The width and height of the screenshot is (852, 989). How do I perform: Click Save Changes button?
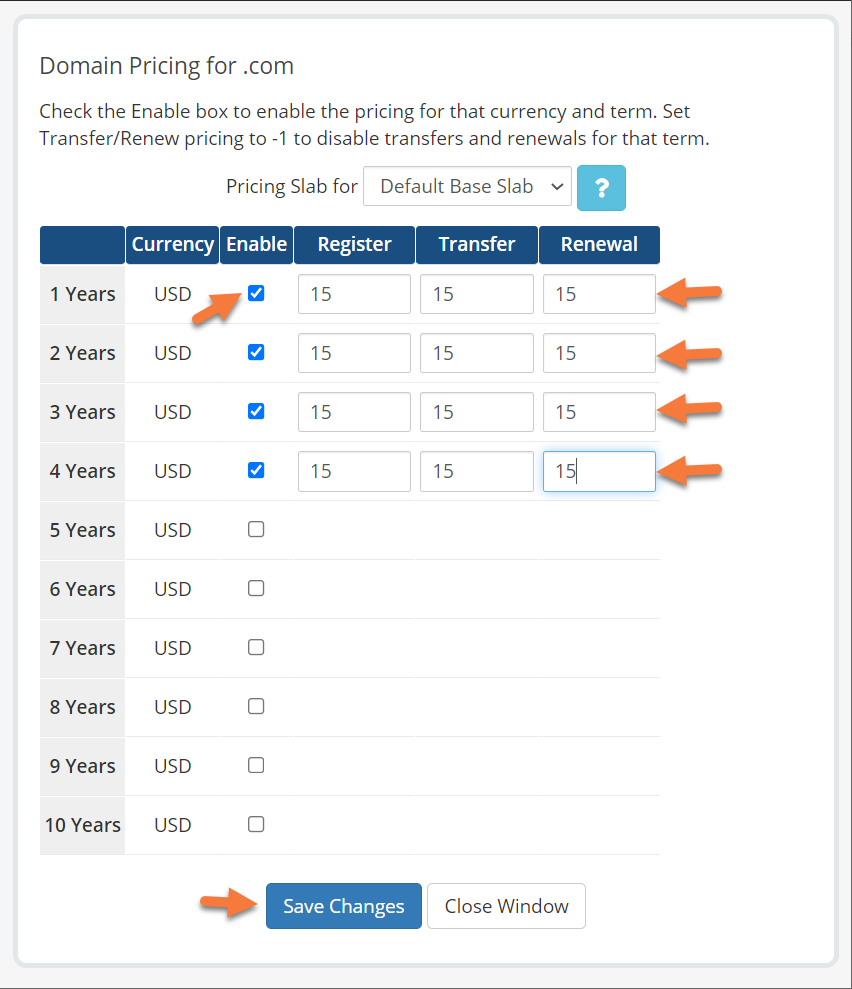(343, 906)
